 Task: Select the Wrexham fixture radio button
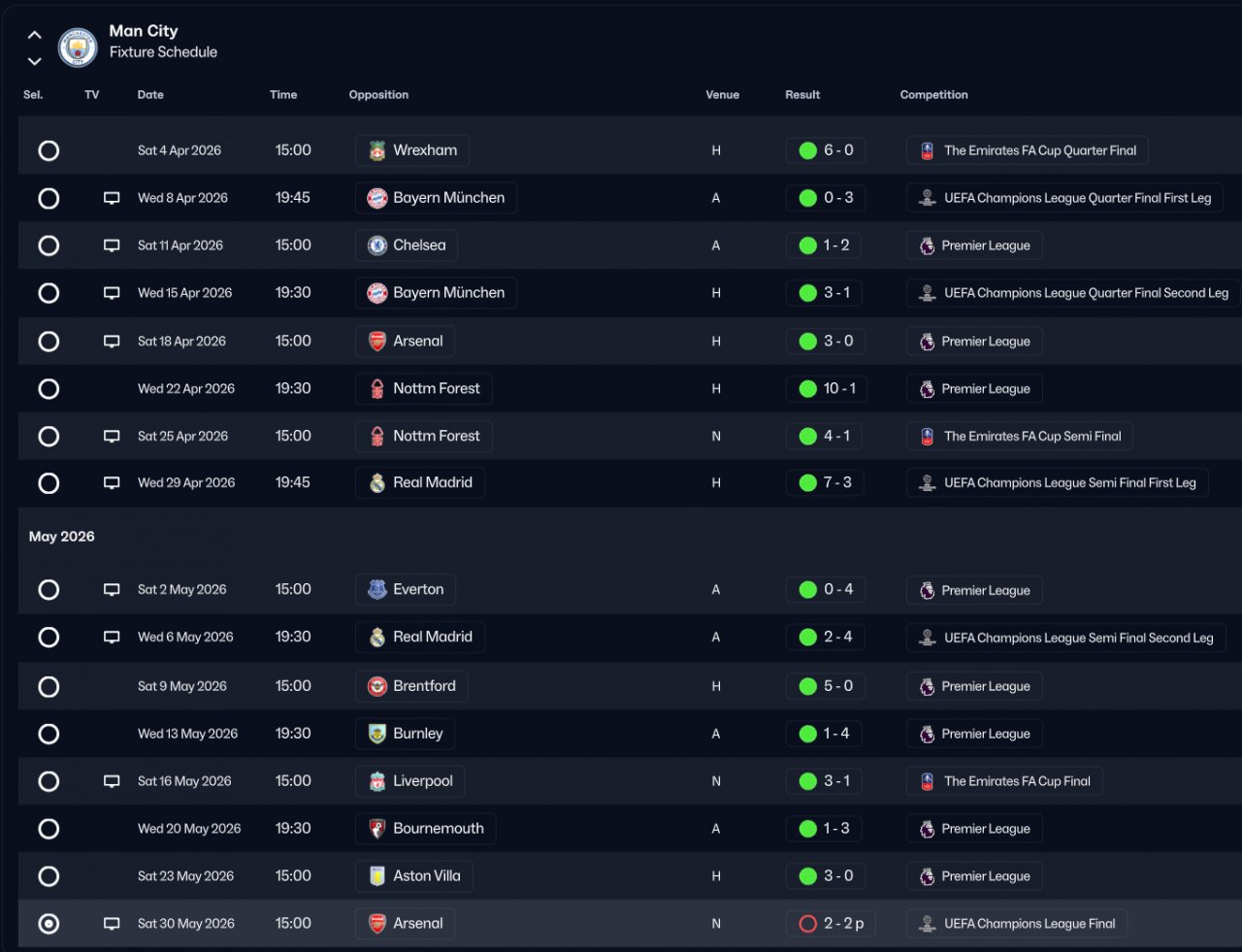(x=49, y=150)
